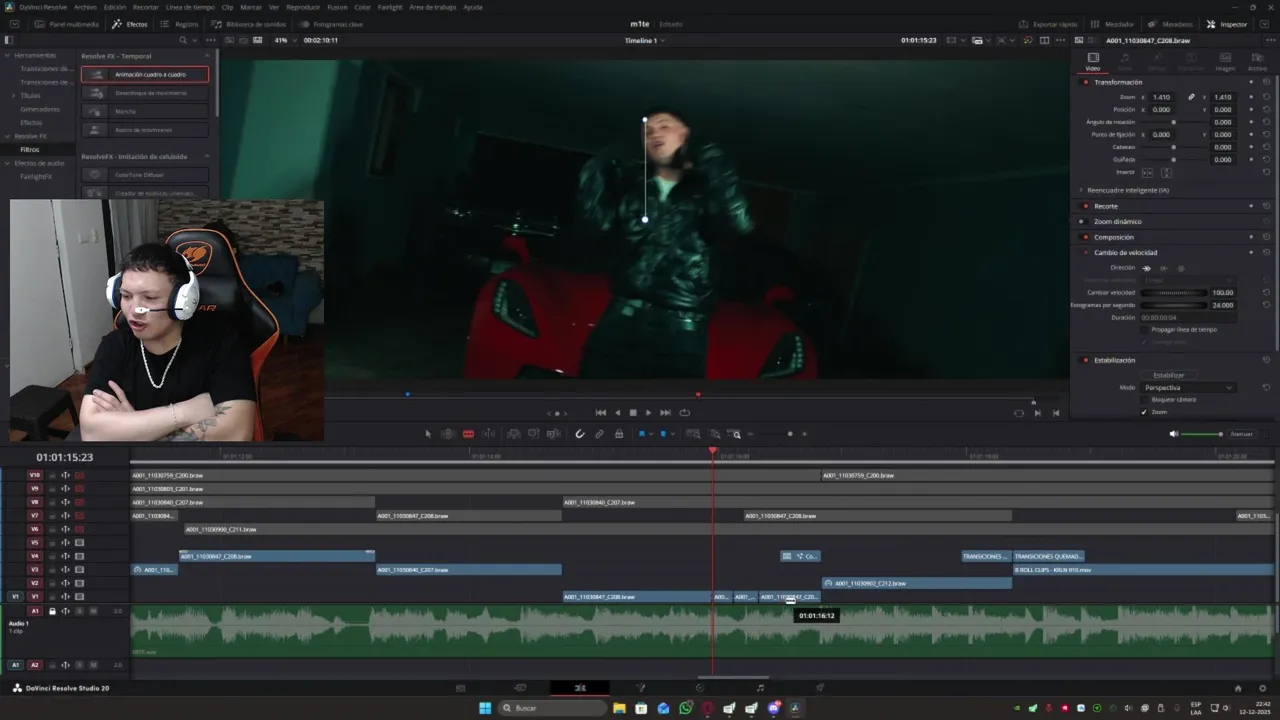1280x720 pixels.
Task: Toggle timeline snapping magnet icon
Action: point(579,434)
